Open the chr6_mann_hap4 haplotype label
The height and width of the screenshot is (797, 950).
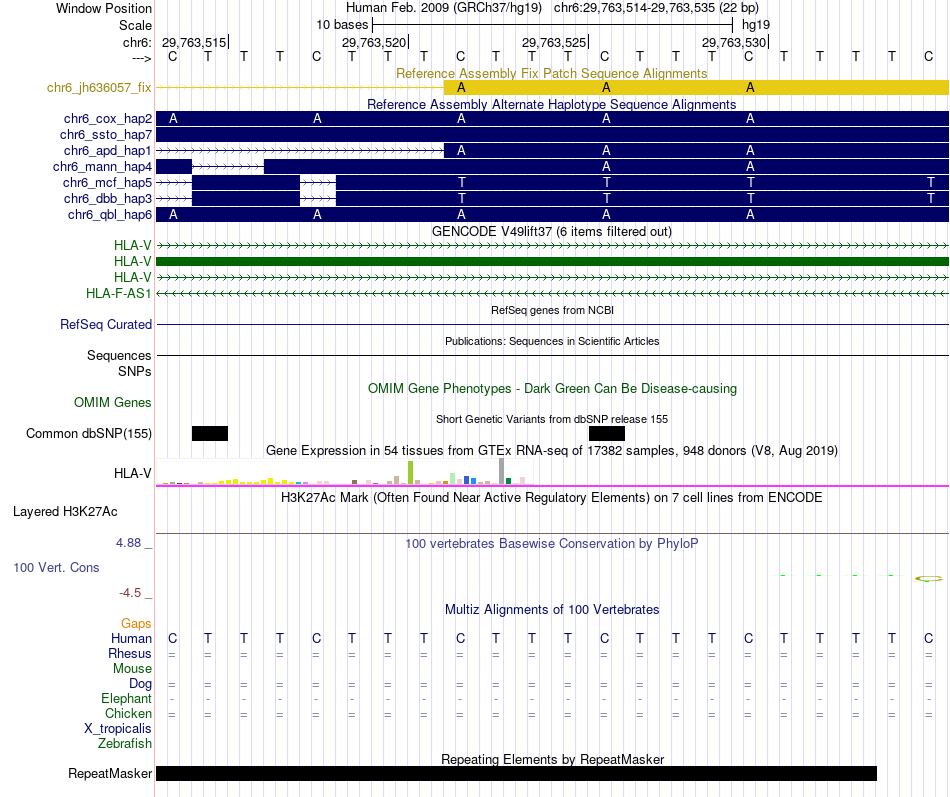click(x=102, y=166)
